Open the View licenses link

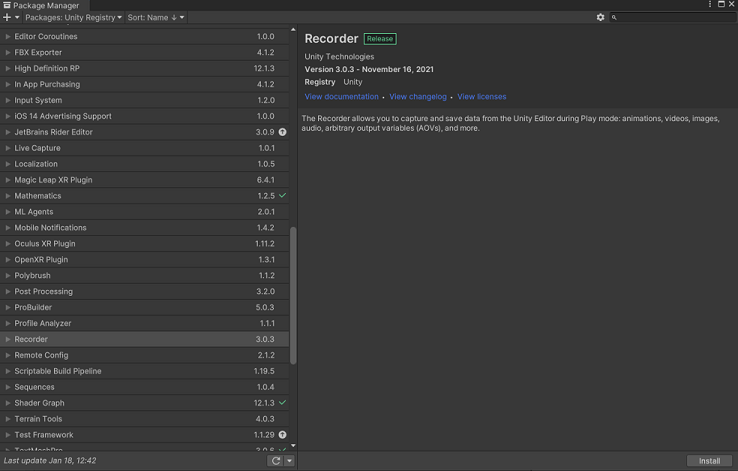point(481,96)
